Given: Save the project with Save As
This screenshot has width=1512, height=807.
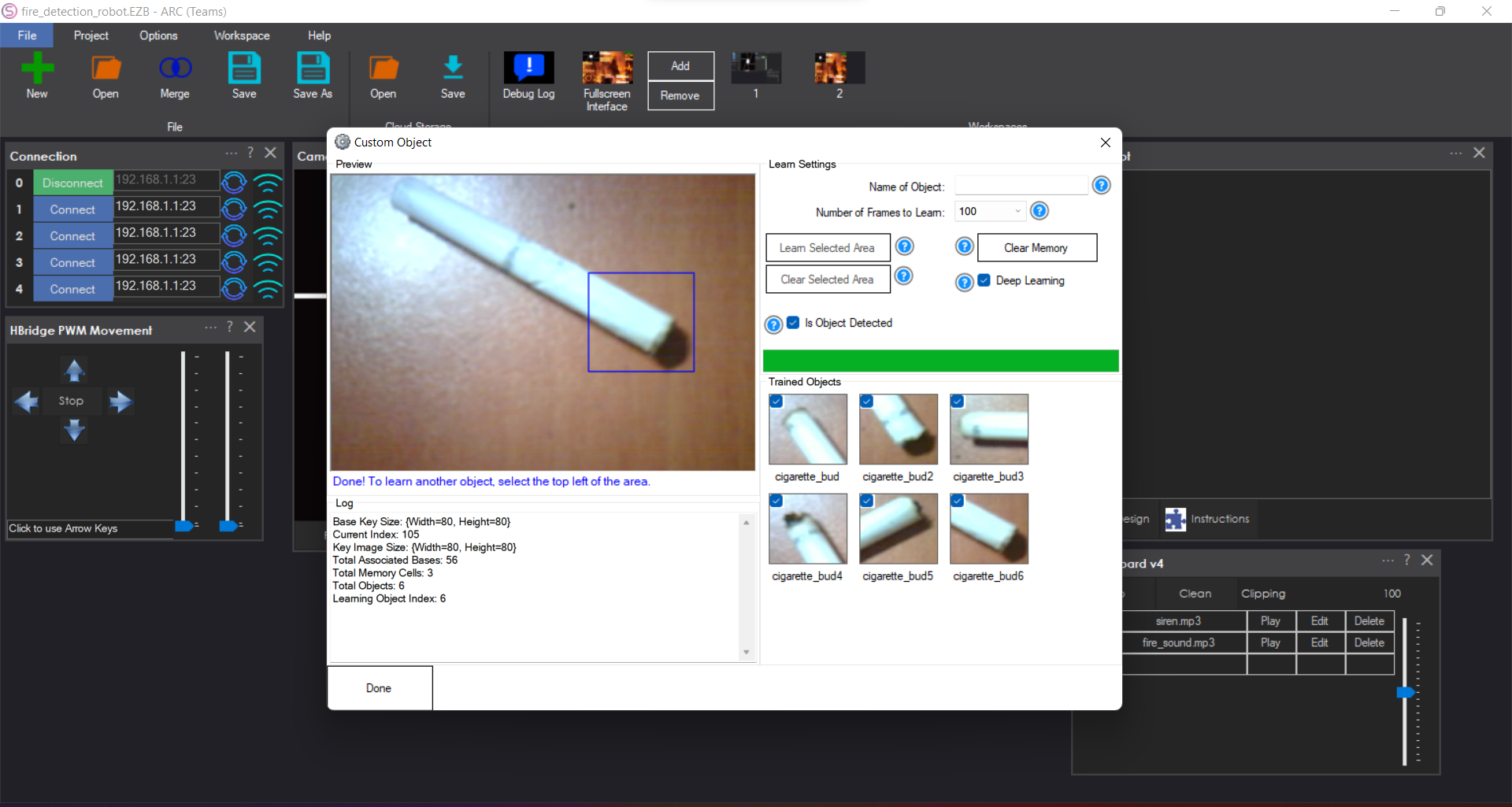Looking at the screenshot, I should click(x=313, y=75).
